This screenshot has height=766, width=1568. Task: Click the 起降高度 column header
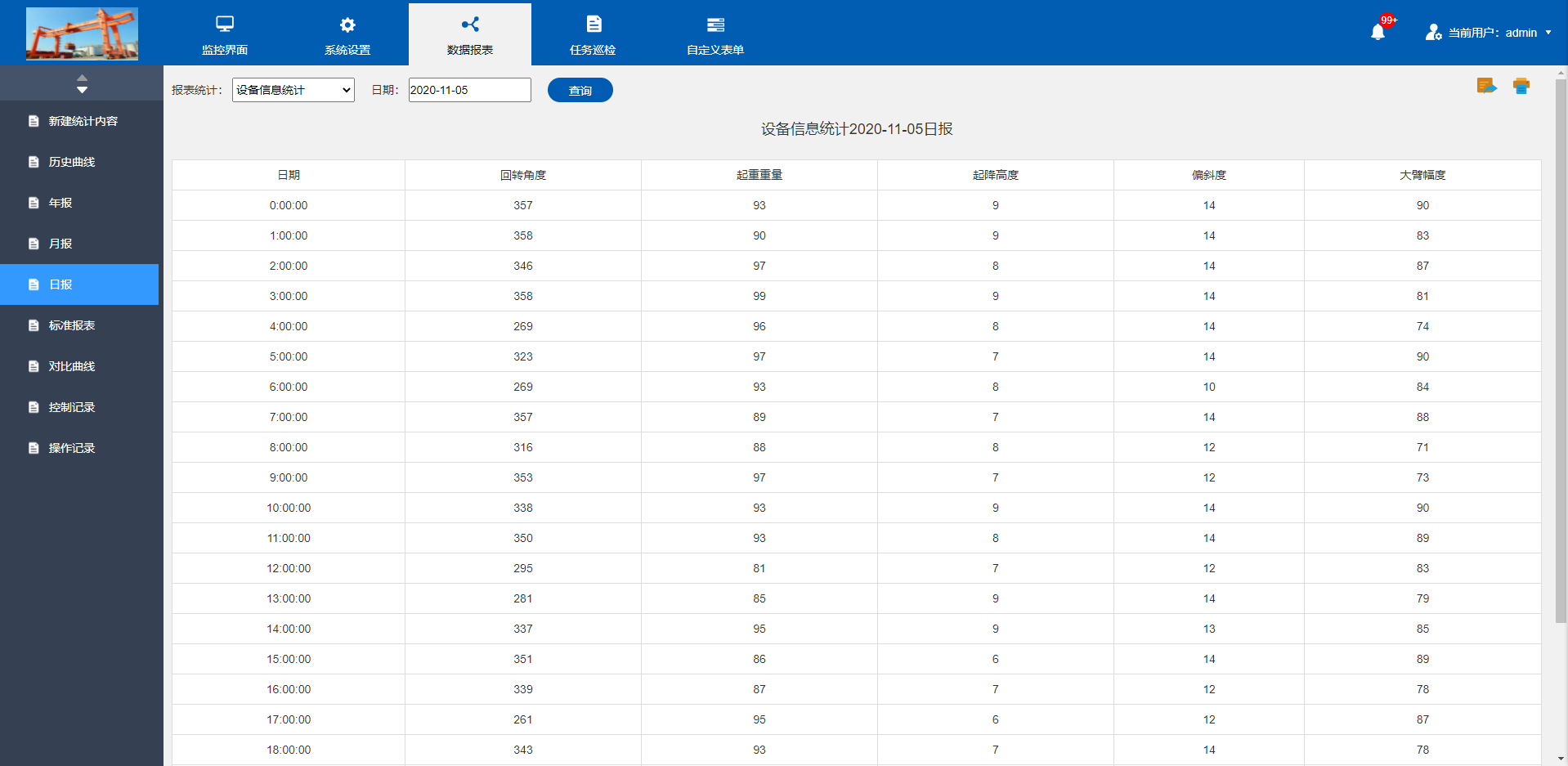(996, 175)
